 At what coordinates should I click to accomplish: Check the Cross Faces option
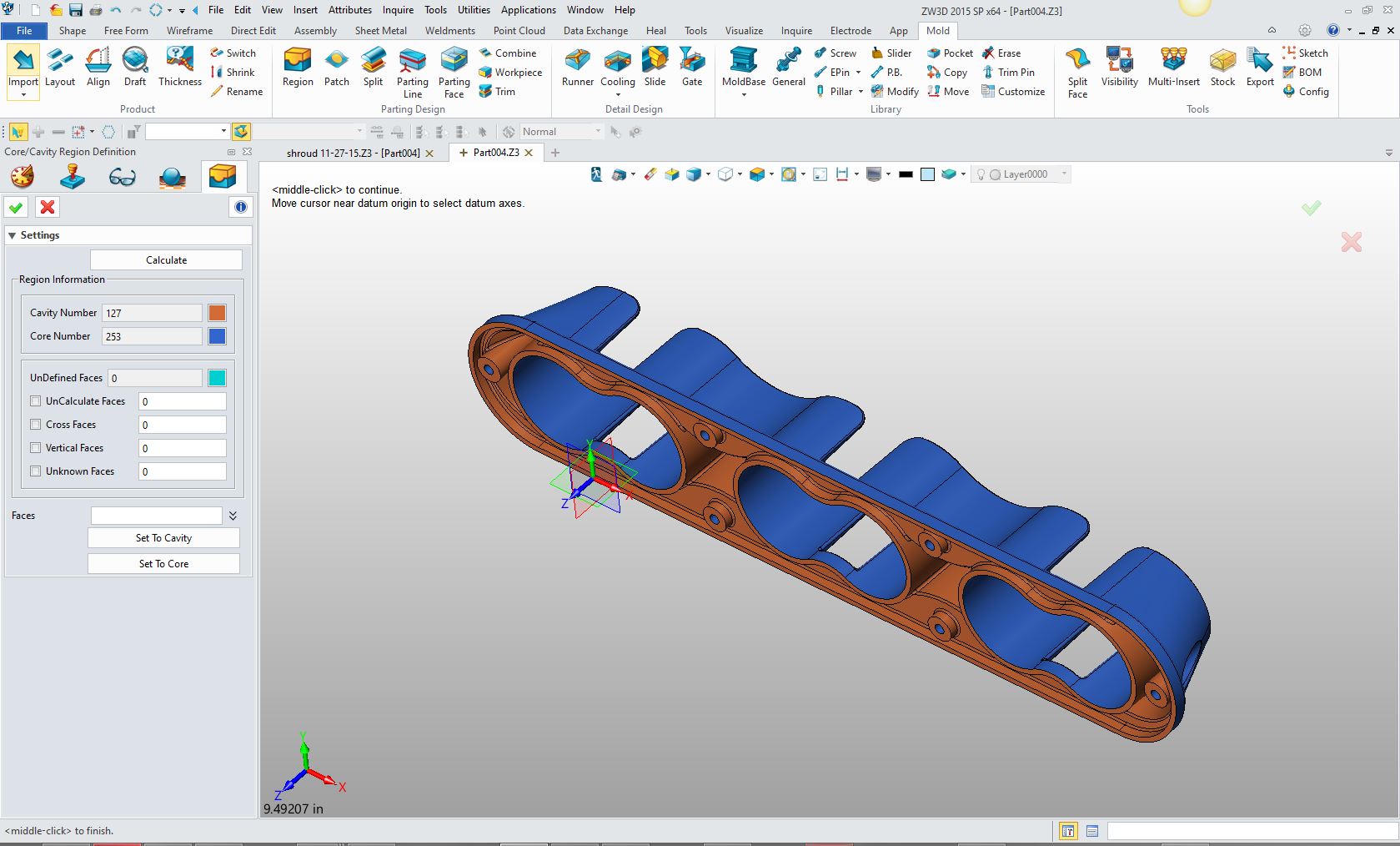coord(36,425)
